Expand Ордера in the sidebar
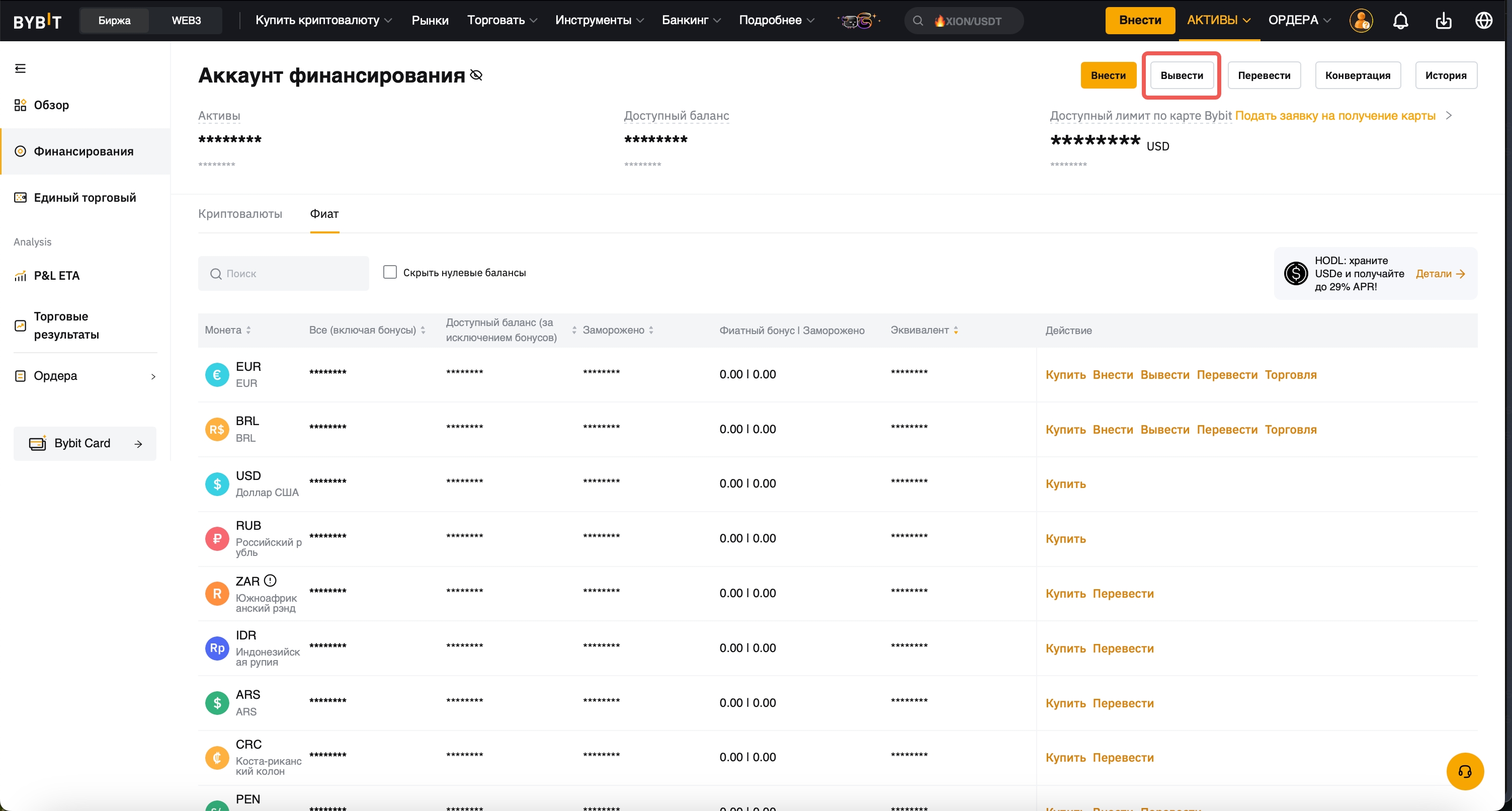Screen dimensions: 1512x811 pos(85,376)
